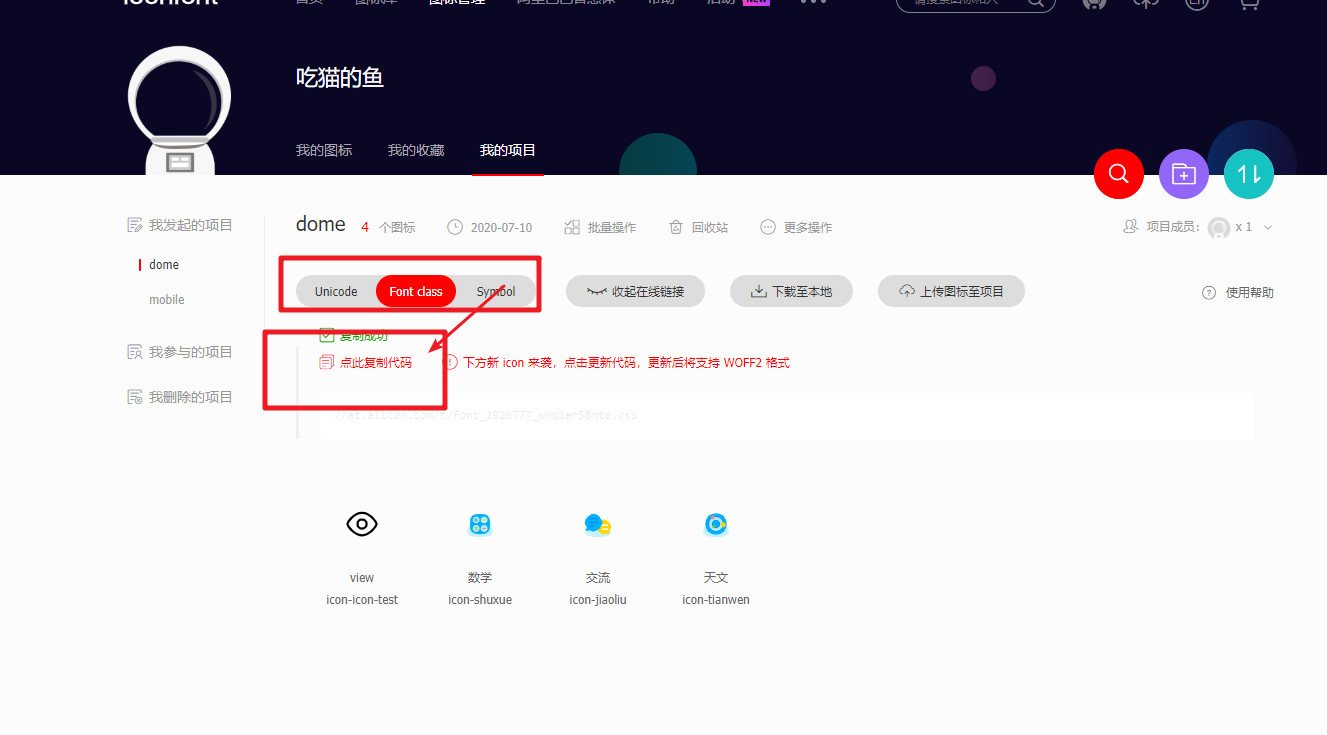Click the teal sort arrows floating button

click(x=1249, y=174)
